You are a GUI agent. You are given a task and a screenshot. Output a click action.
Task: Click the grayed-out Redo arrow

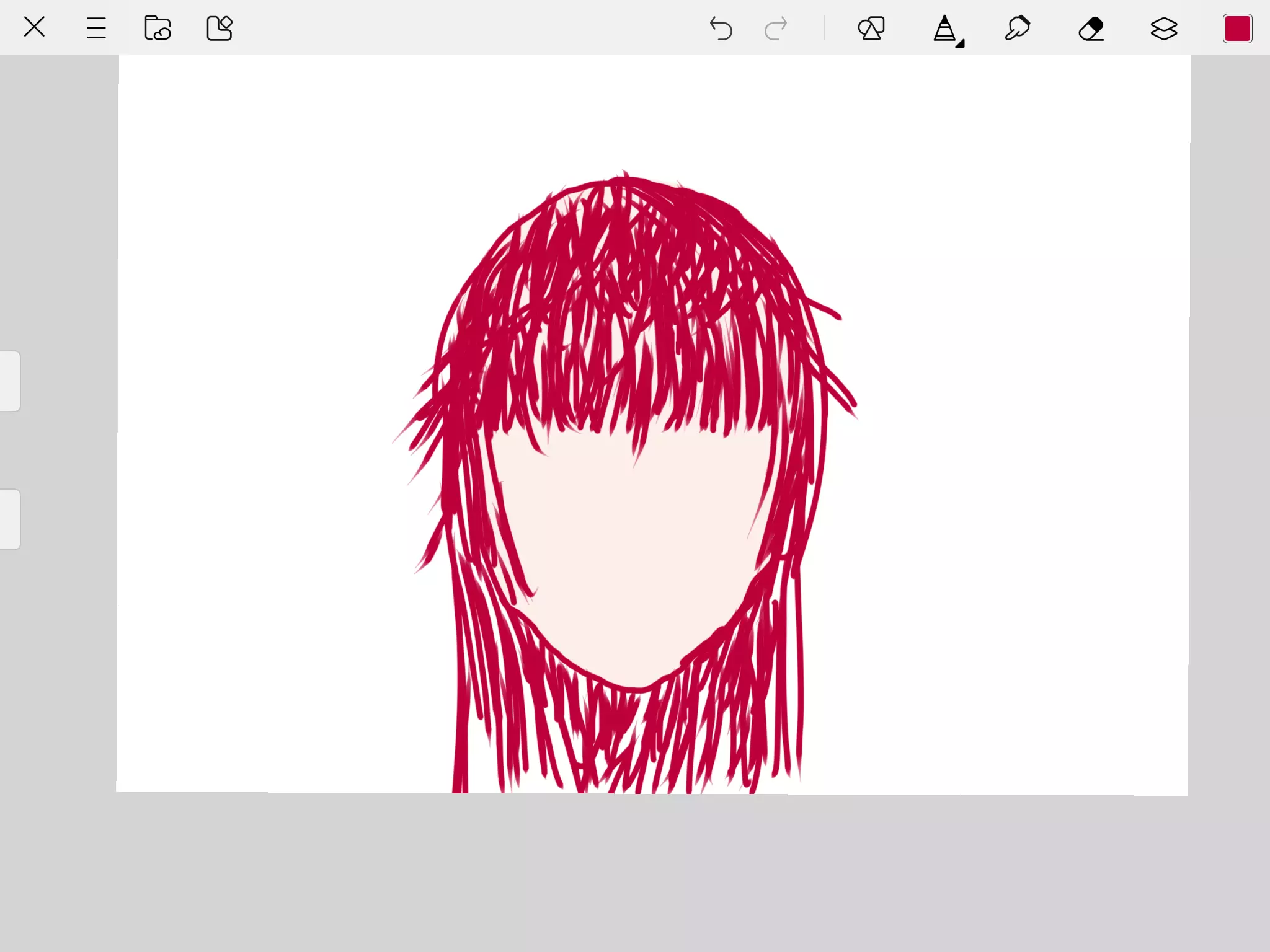click(775, 29)
